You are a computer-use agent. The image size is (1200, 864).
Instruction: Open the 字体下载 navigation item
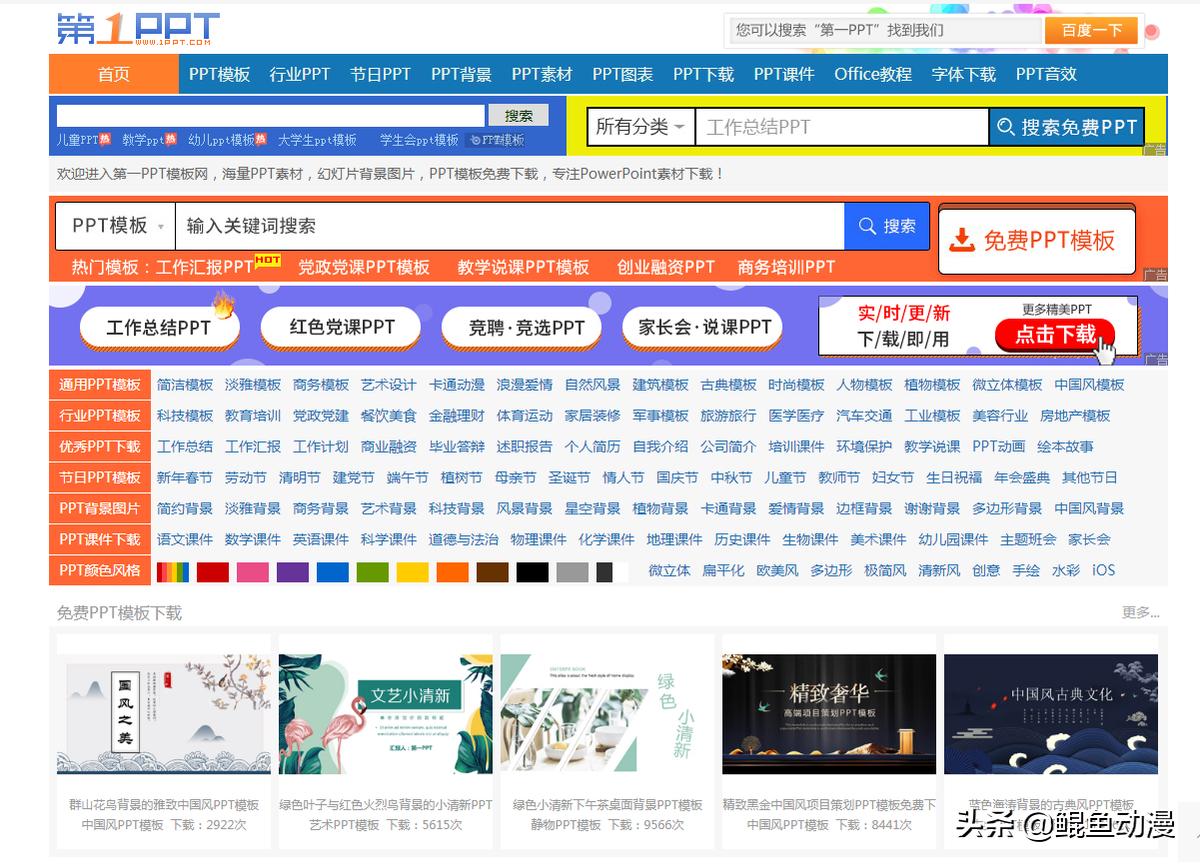(963, 74)
